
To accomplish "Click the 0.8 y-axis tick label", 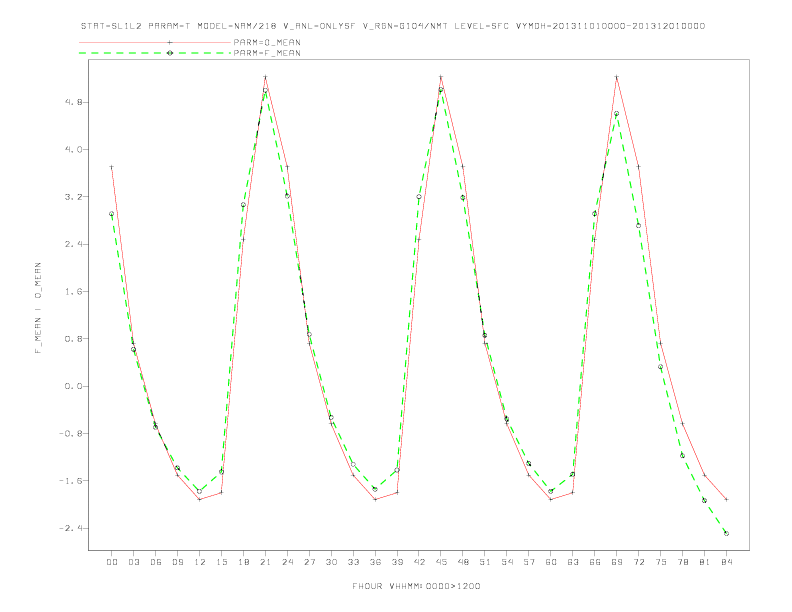I will pos(73,338).
